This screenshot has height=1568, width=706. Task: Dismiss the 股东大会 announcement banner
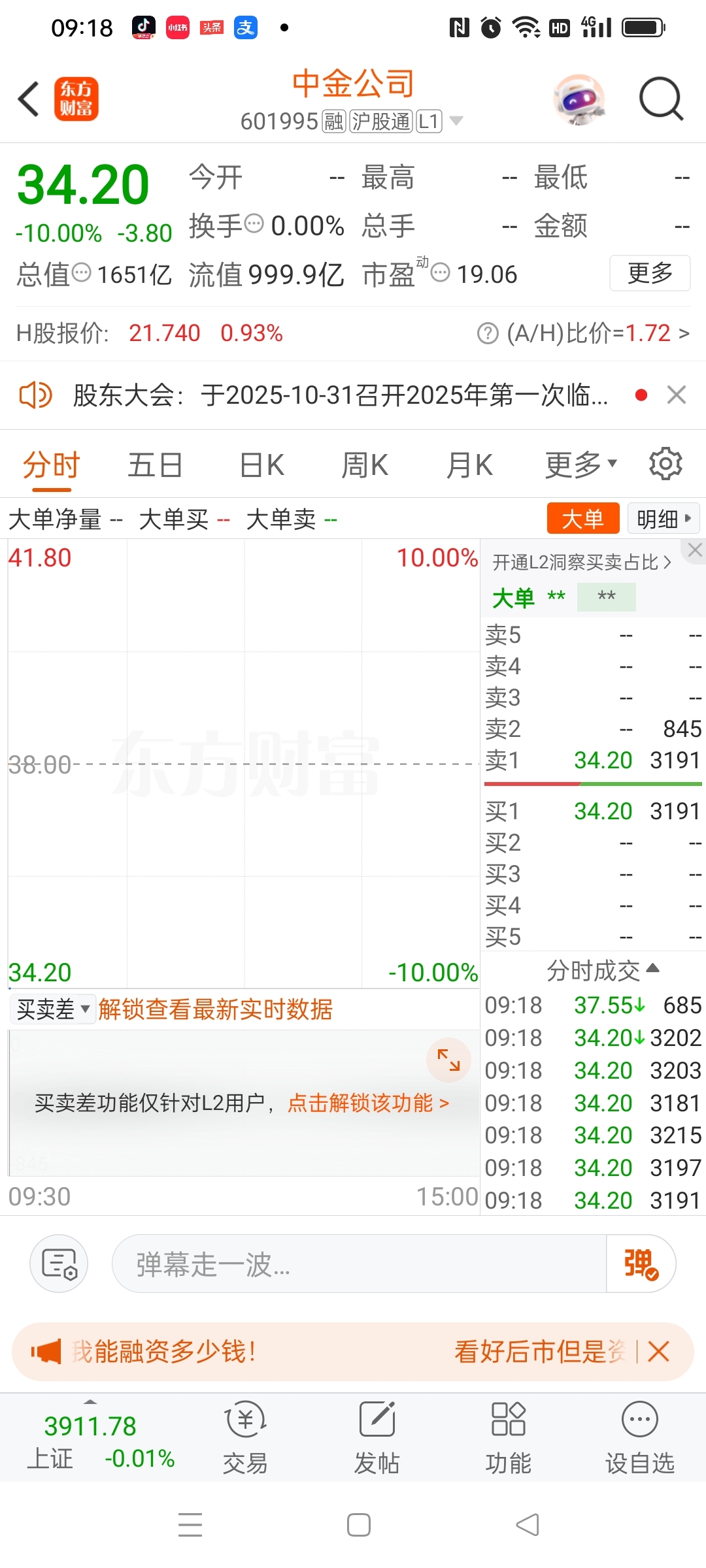677,395
